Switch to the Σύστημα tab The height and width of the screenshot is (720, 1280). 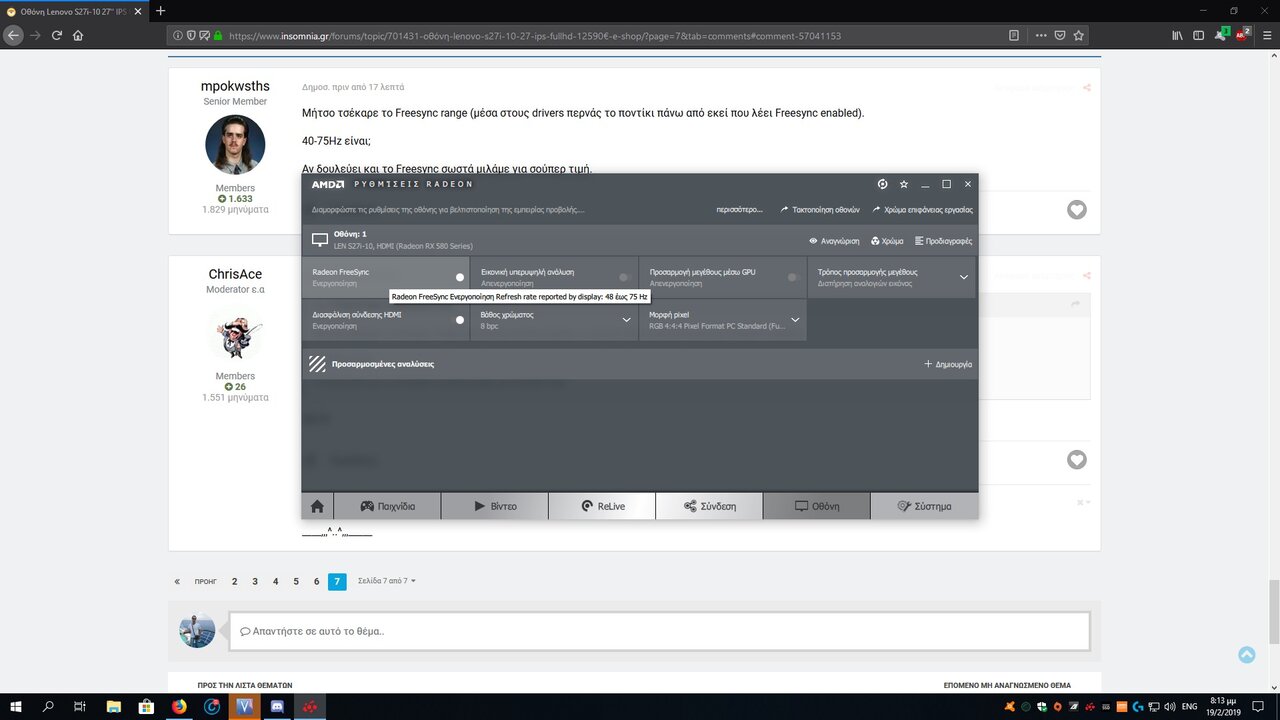pos(924,506)
